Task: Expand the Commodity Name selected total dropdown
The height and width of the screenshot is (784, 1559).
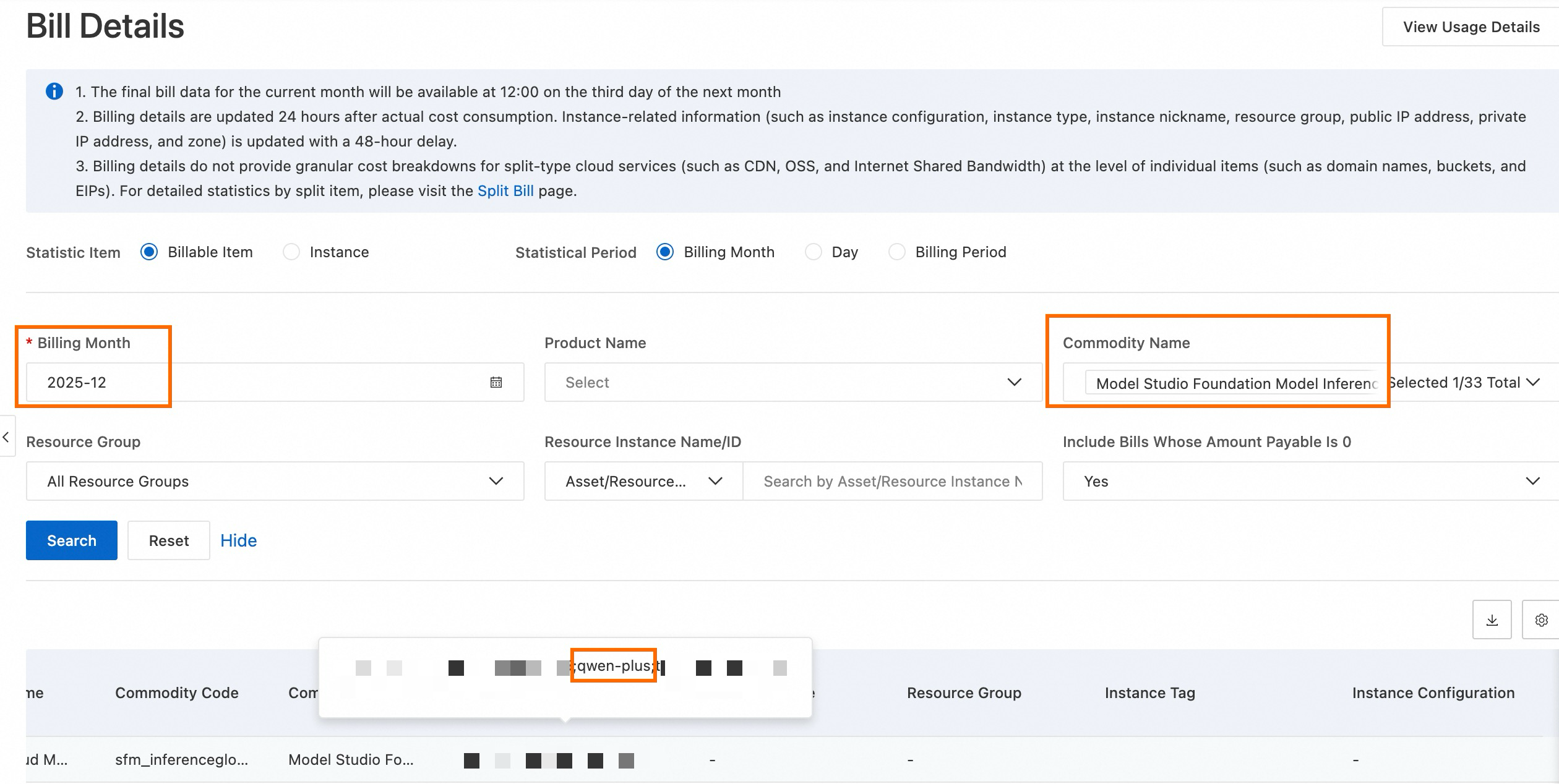Action: coord(1532,382)
